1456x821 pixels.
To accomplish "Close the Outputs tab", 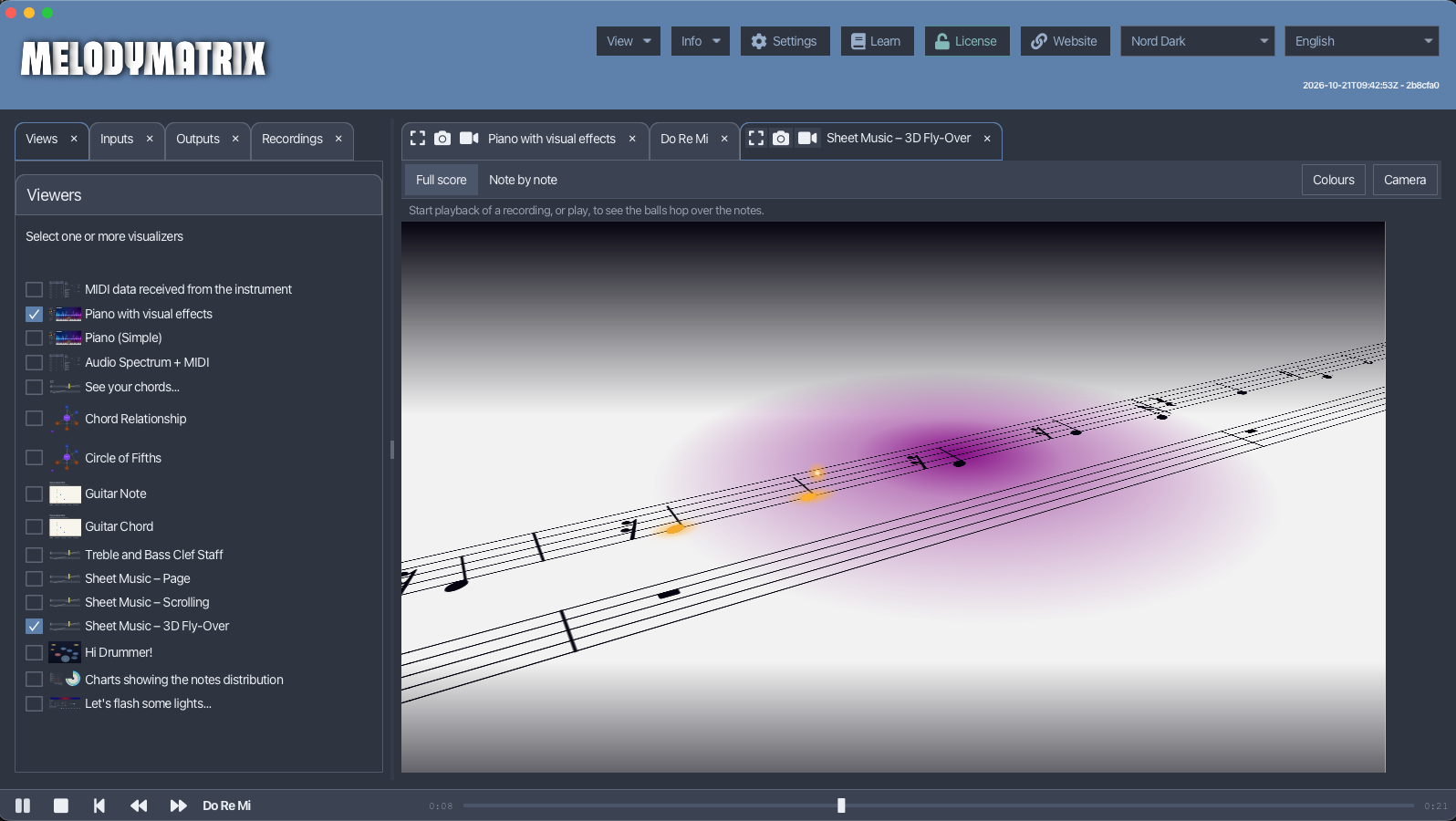I will tap(235, 139).
